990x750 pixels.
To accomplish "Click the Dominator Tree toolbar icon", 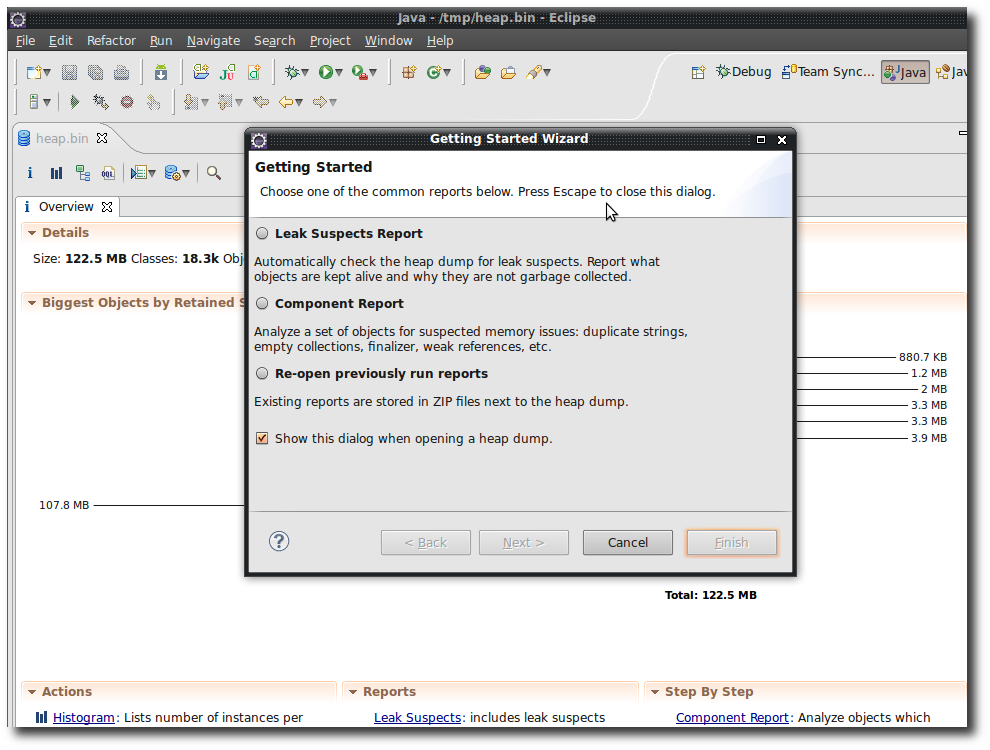I will pos(82,173).
